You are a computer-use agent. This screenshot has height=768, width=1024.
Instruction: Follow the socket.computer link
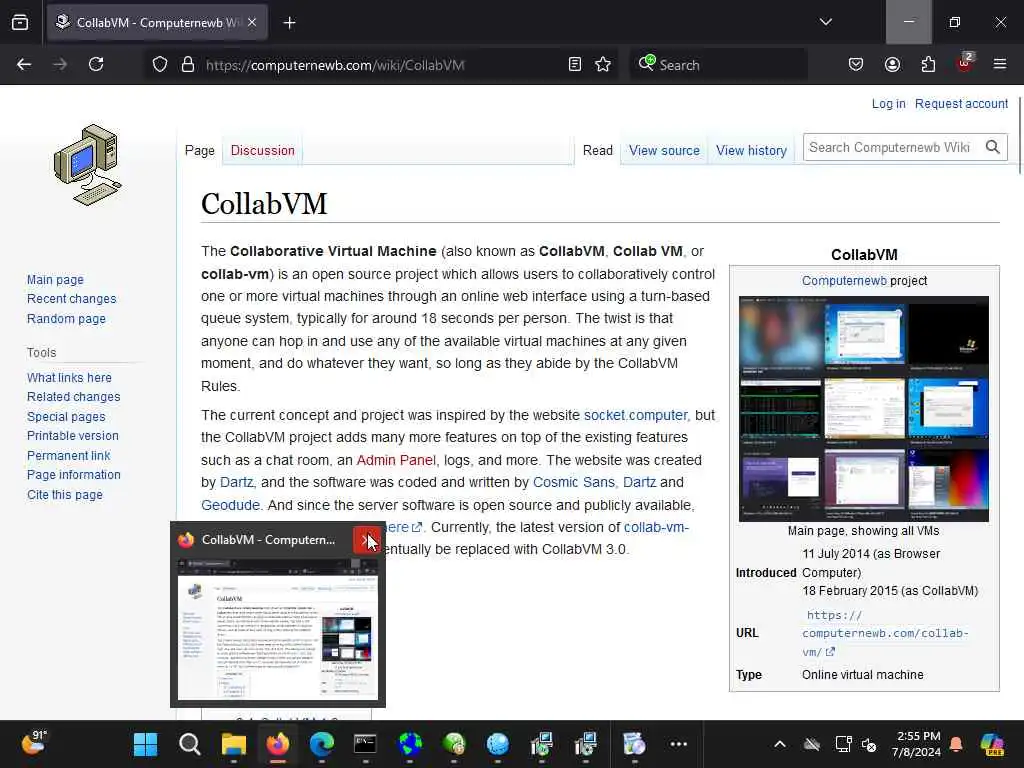click(635, 415)
